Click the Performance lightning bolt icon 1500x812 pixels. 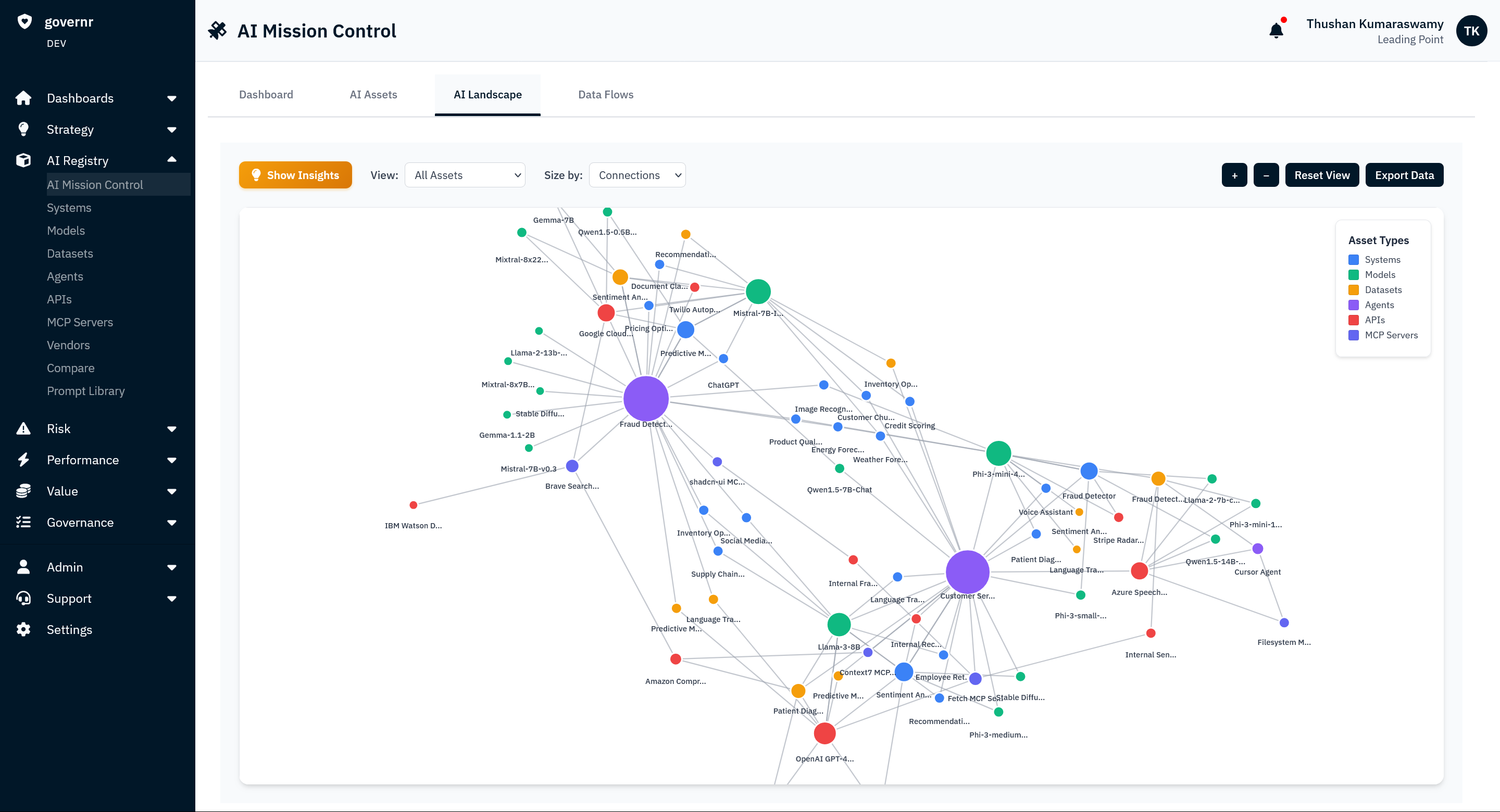pos(23,460)
